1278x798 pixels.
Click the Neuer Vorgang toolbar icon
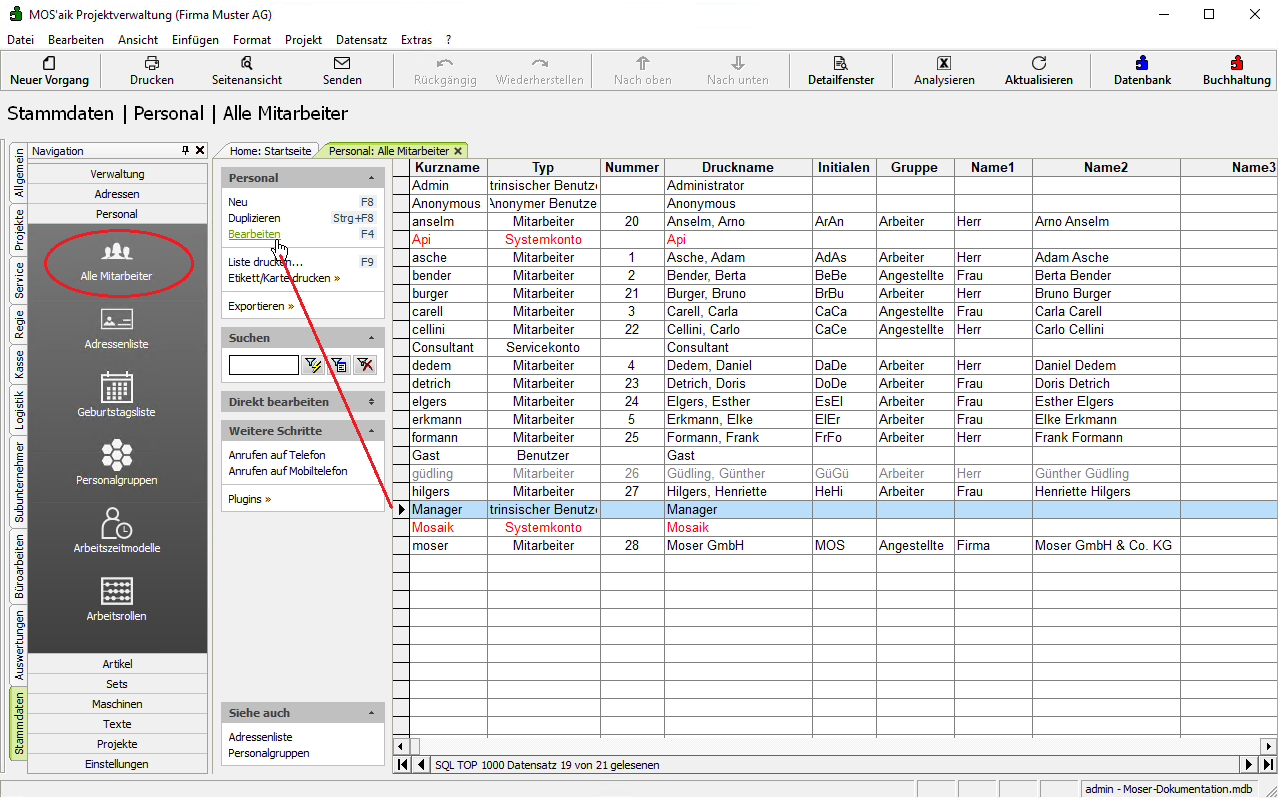tap(49, 63)
